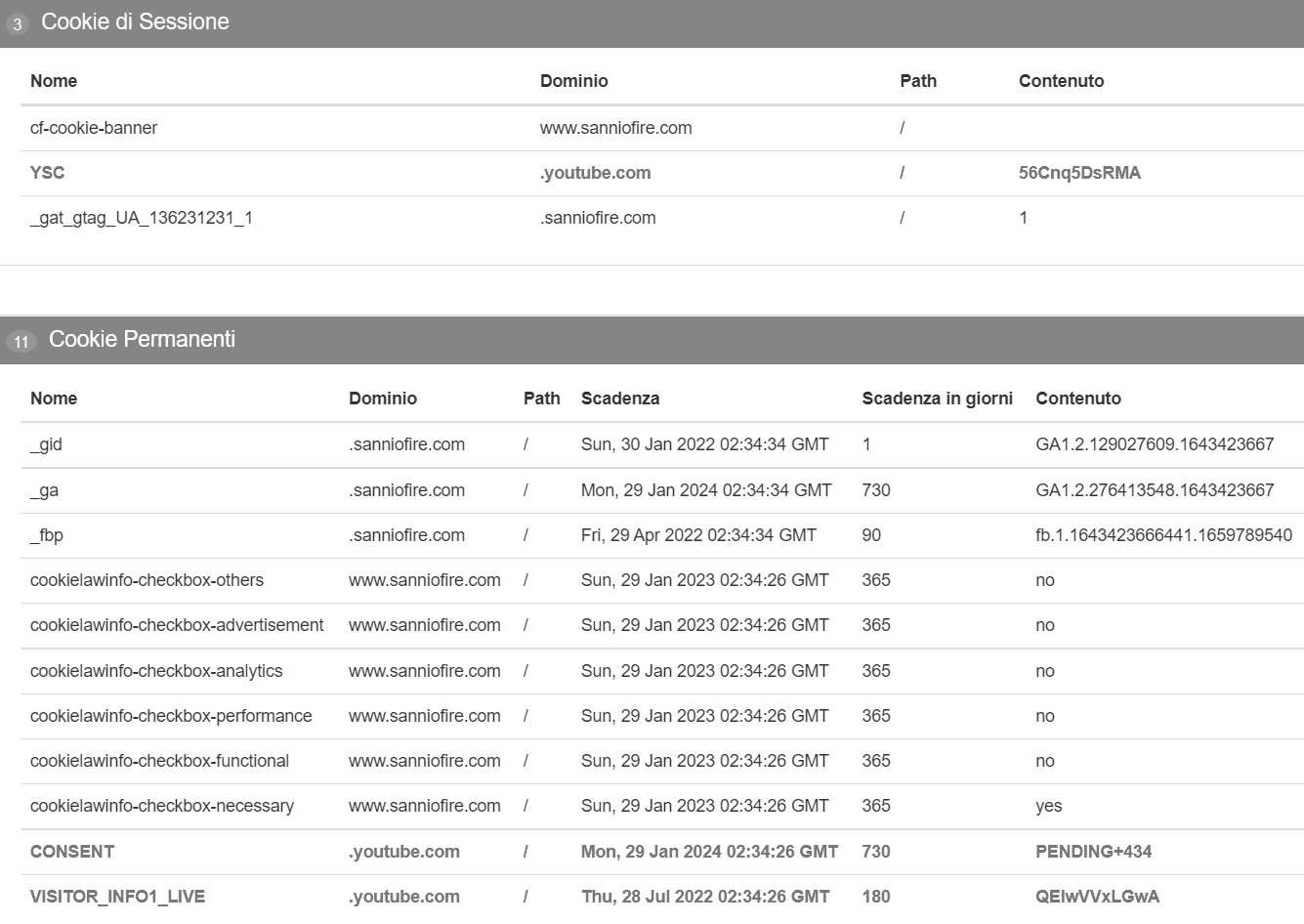
Task: Click the QEIwVVxLGwA content value
Action: point(1097,897)
